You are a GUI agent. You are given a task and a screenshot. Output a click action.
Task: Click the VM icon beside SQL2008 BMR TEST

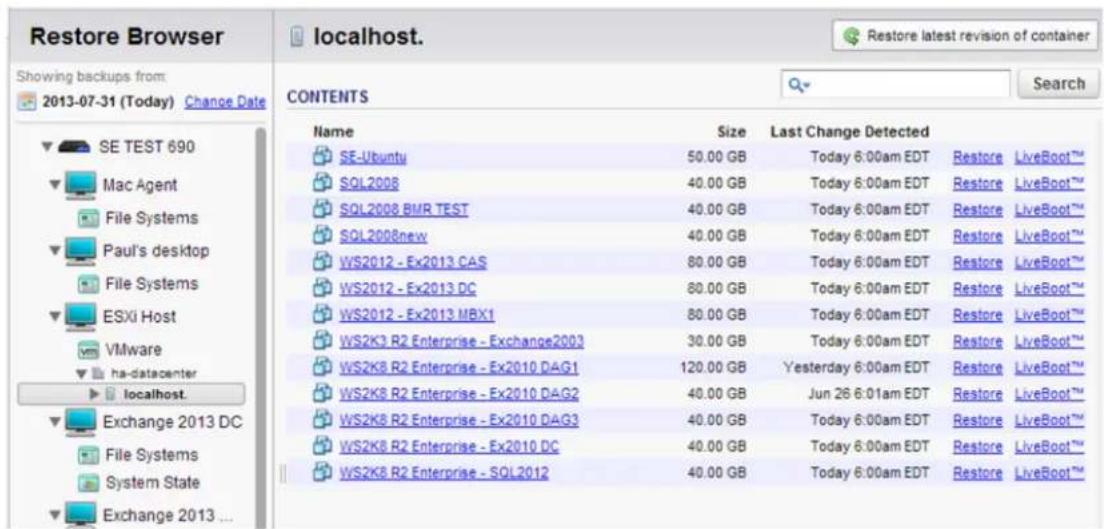(322, 209)
